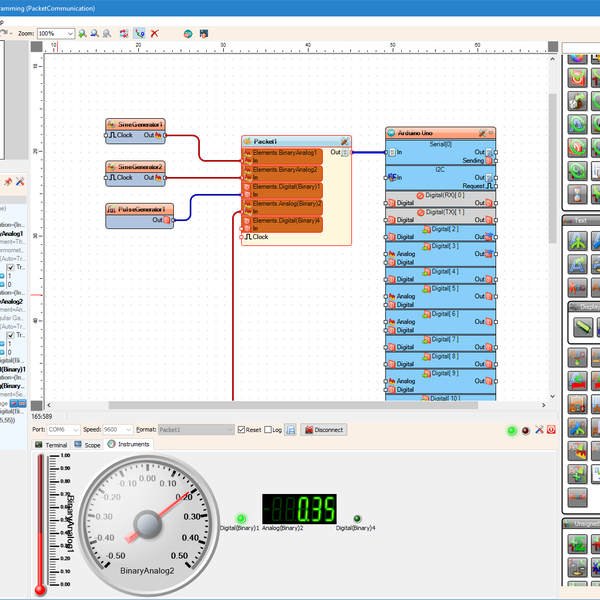Screen dimensions: 600x600
Task: Click the pin icon in Properties panel
Action: tap(7, 181)
